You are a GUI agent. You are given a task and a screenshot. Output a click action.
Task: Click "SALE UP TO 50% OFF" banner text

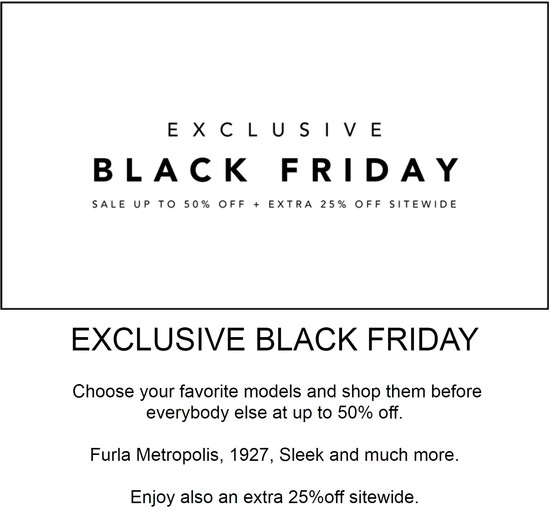[x=168, y=204]
